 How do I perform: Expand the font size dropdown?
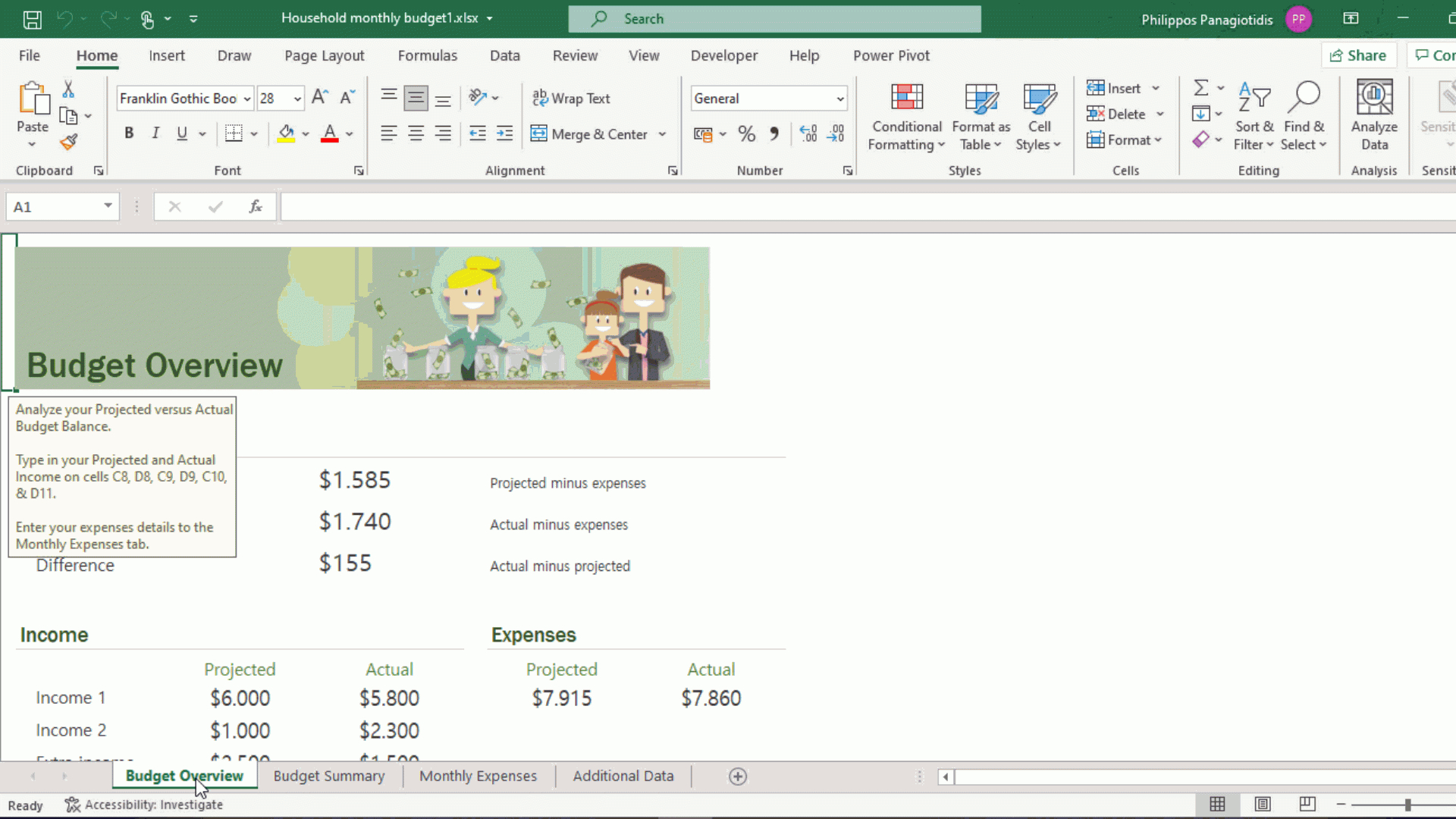[296, 98]
